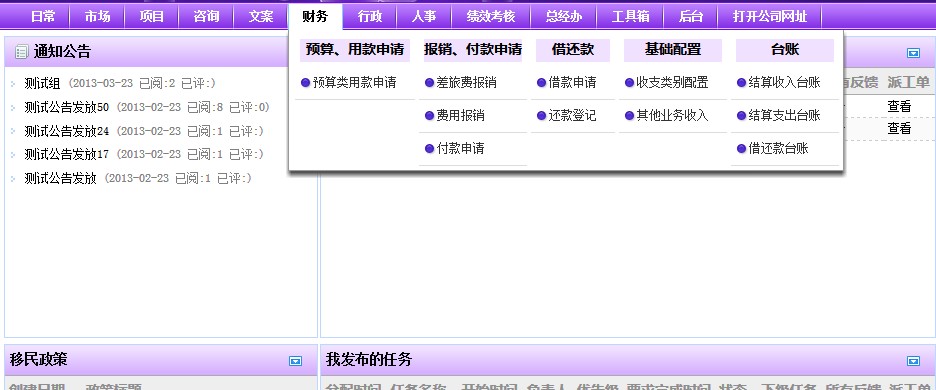Image resolution: width=936 pixels, height=390 pixels.
Task: Open 收支类别配置 settings entry
Action: click(672, 83)
